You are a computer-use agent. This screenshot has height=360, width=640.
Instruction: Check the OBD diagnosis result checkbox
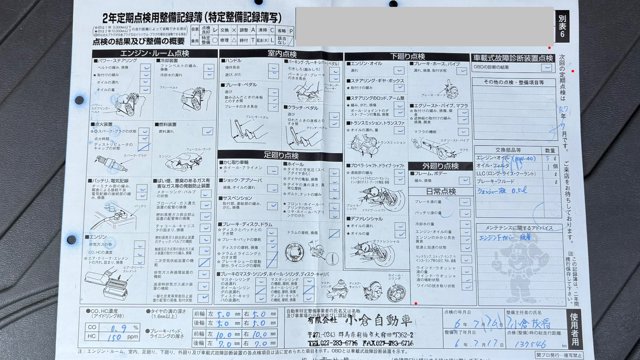click(x=546, y=67)
